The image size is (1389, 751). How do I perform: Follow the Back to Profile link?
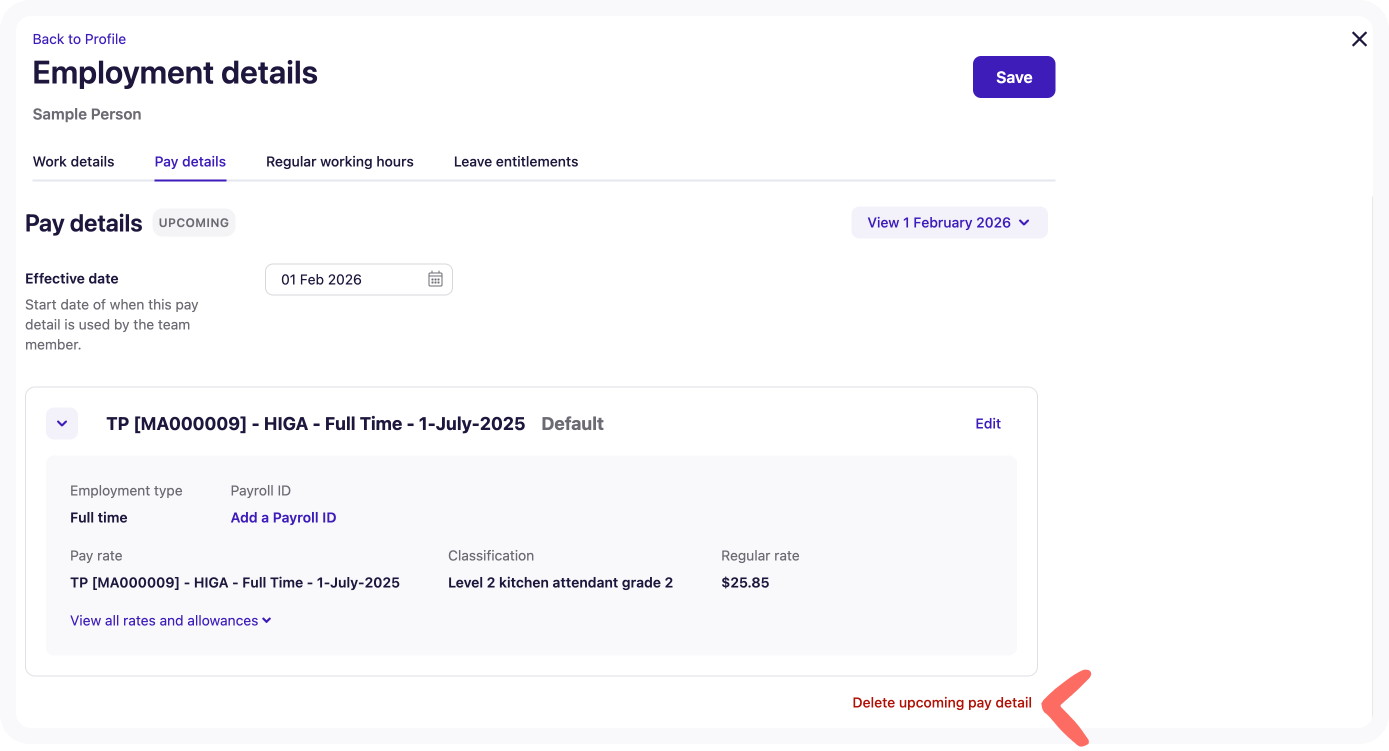(x=79, y=39)
